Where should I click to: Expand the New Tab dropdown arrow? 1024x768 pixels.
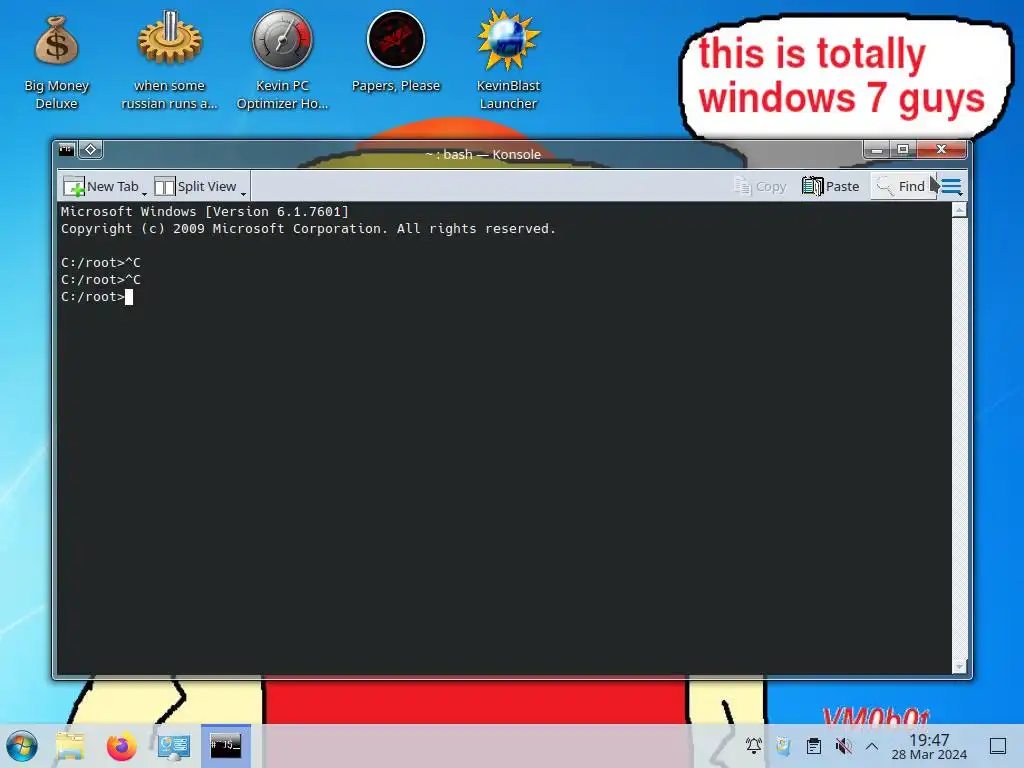point(144,193)
